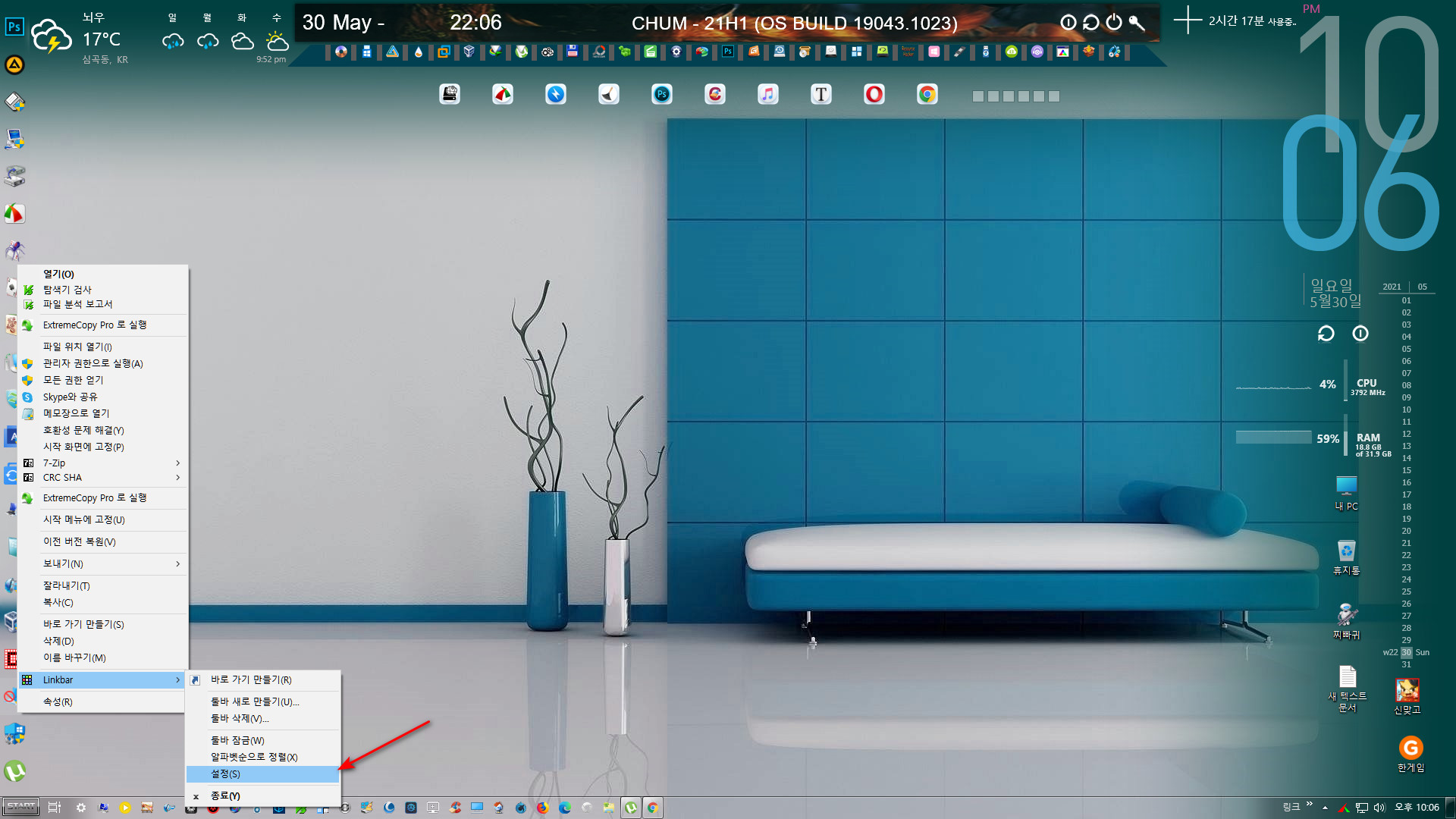Screen dimensions: 1456x819
Task: Launch Opera browser from the dock
Action: click(874, 94)
